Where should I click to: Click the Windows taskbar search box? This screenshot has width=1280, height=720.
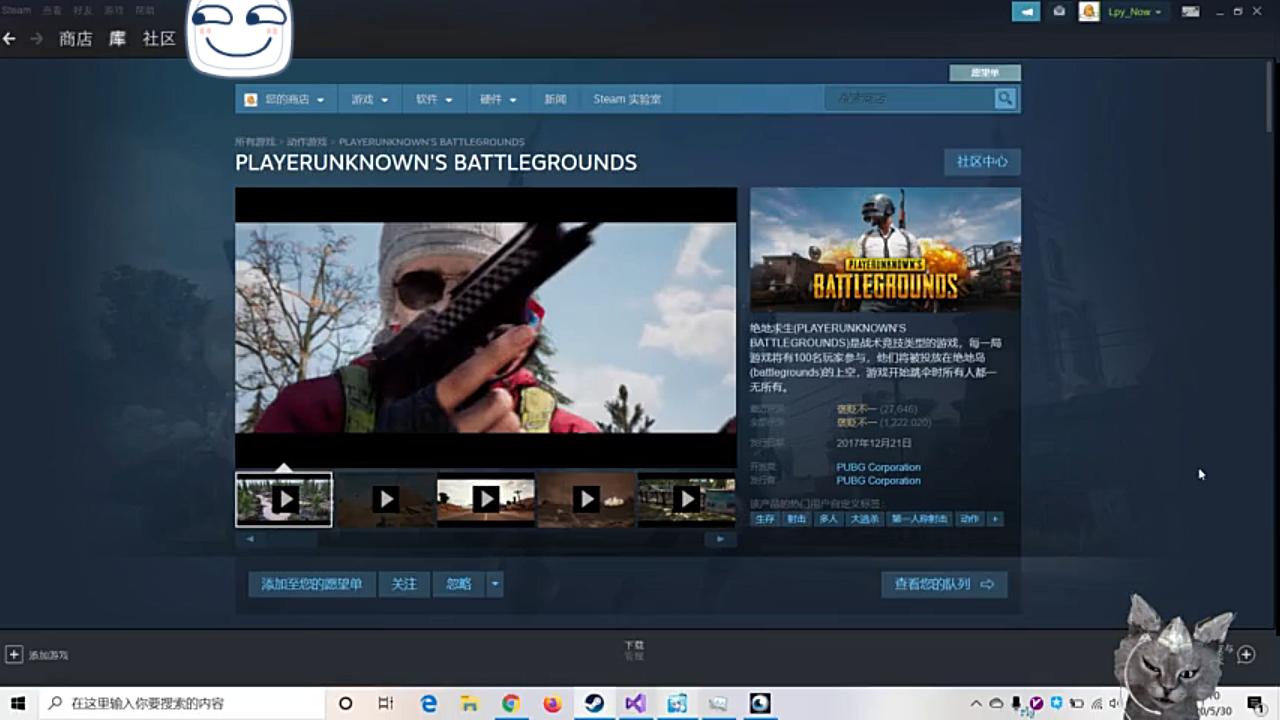click(182, 704)
